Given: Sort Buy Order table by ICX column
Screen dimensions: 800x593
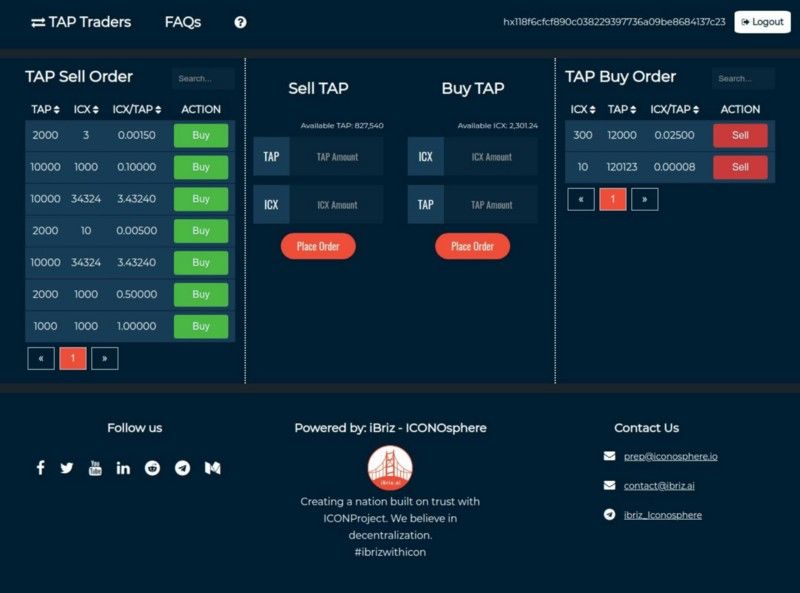Looking at the screenshot, I should coord(583,109).
